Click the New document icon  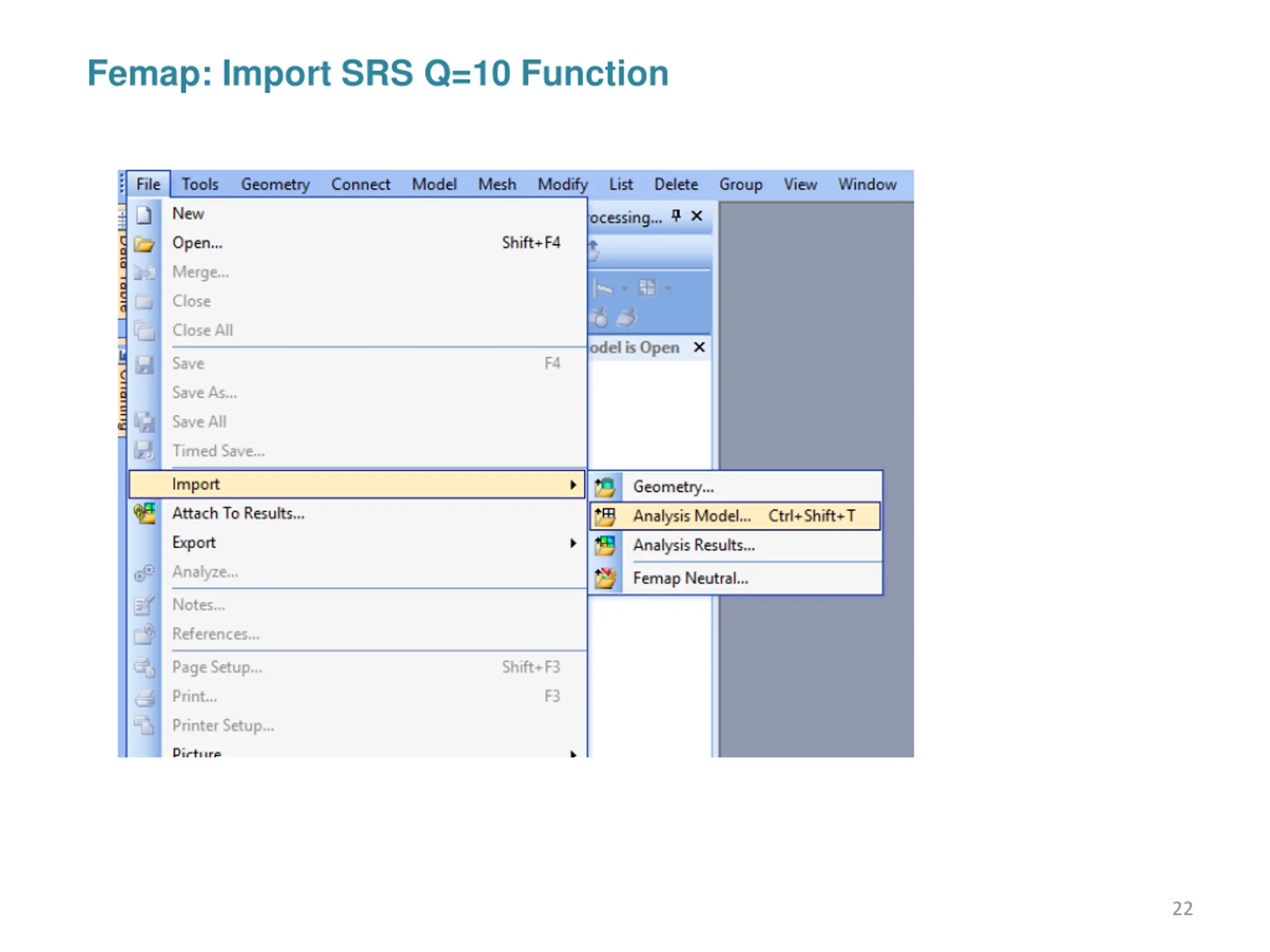(x=144, y=215)
